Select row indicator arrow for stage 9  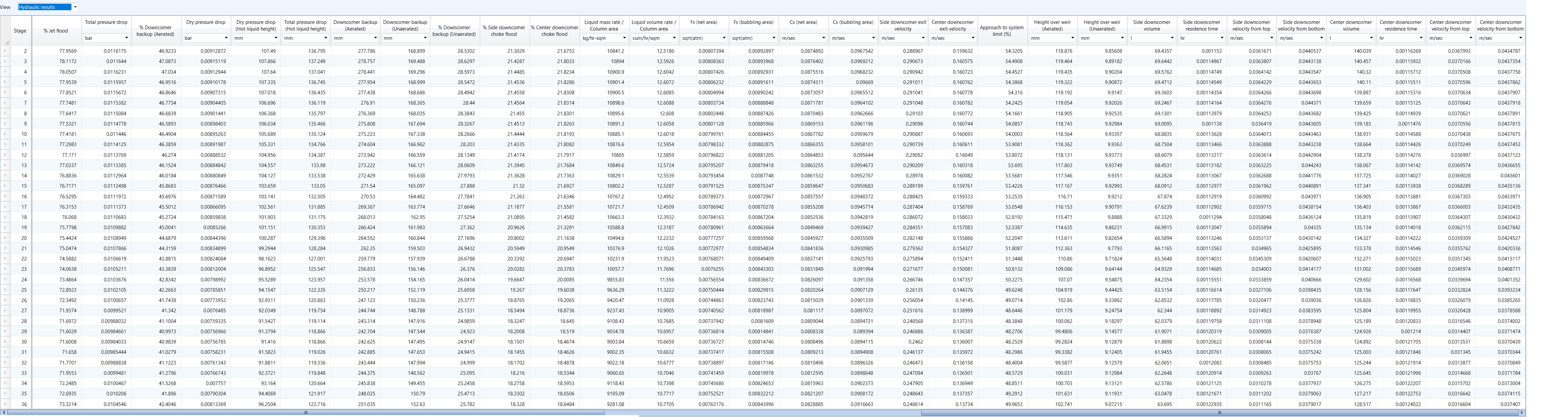[x=5, y=124]
